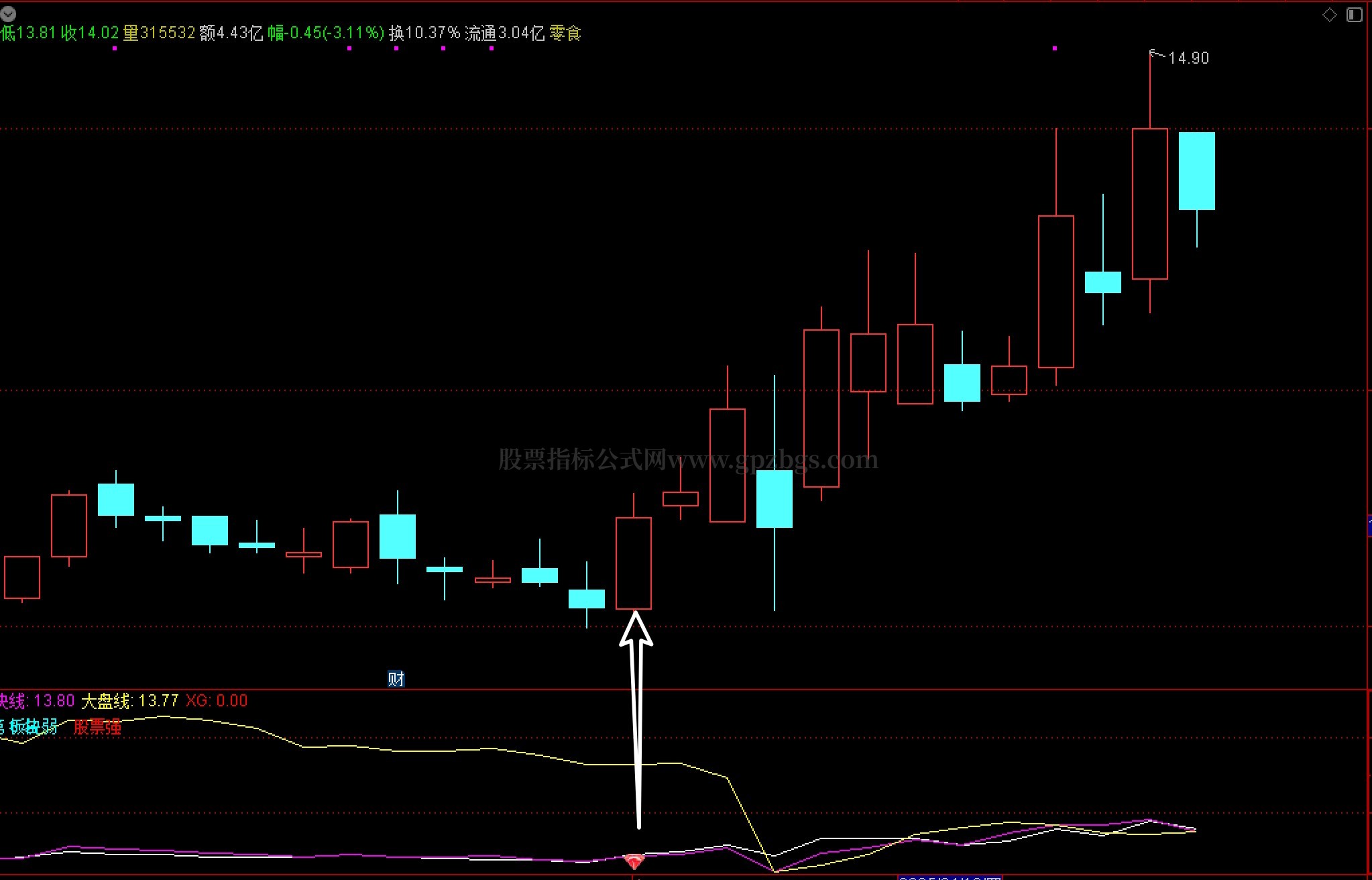Click the 换10.37% turnover text

coord(424,33)
